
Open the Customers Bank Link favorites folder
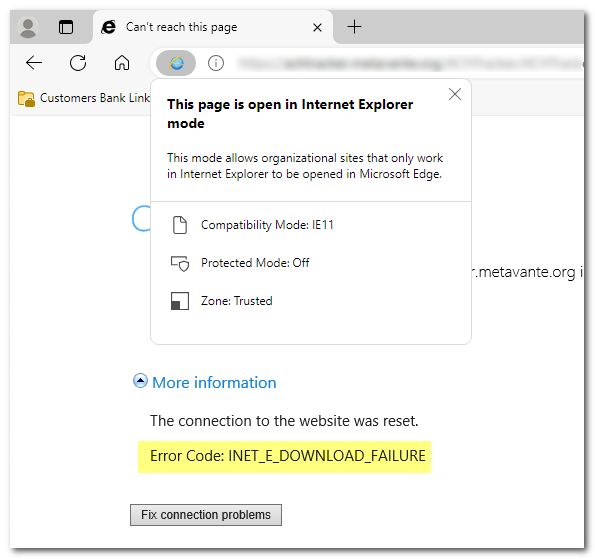pyautogui.click(x=84, y=98)
